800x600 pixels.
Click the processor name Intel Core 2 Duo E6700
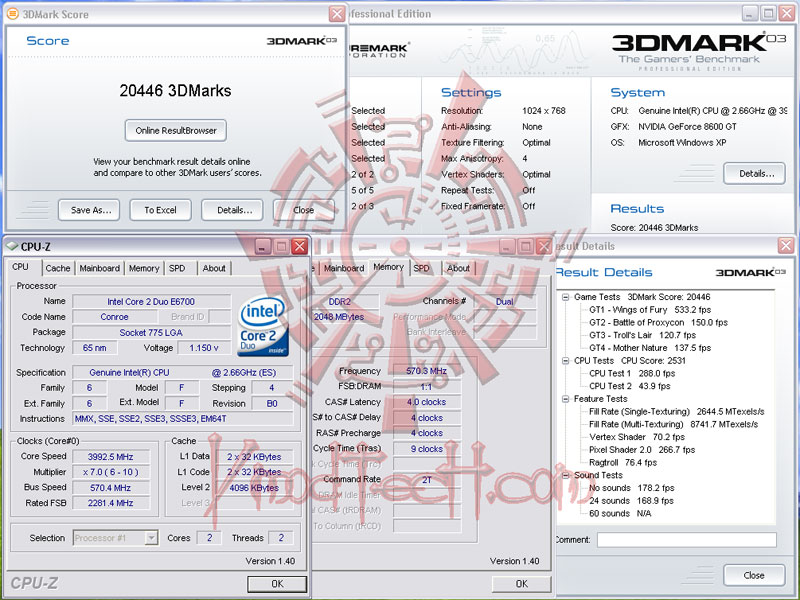tap(151, 302)
